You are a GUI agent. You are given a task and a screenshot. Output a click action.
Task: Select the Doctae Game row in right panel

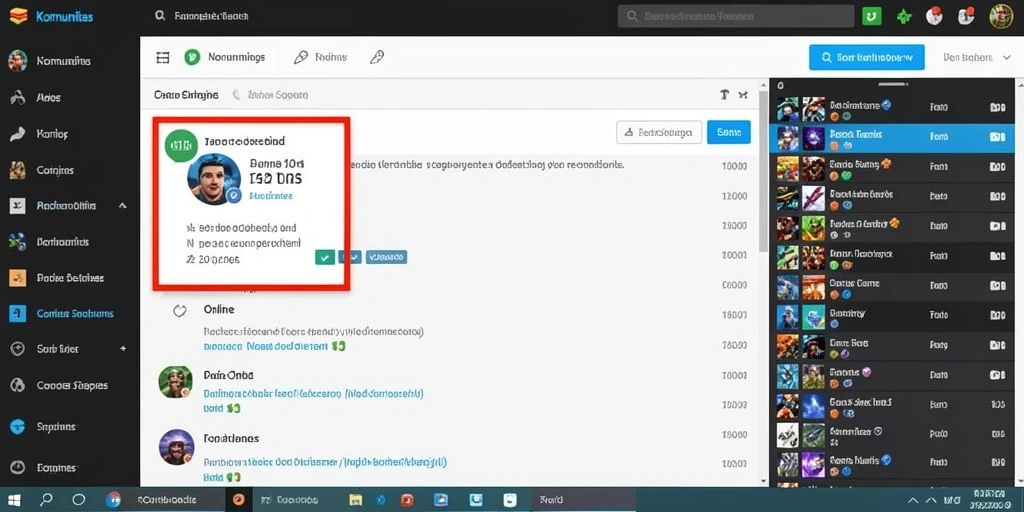tap(891, 286)
